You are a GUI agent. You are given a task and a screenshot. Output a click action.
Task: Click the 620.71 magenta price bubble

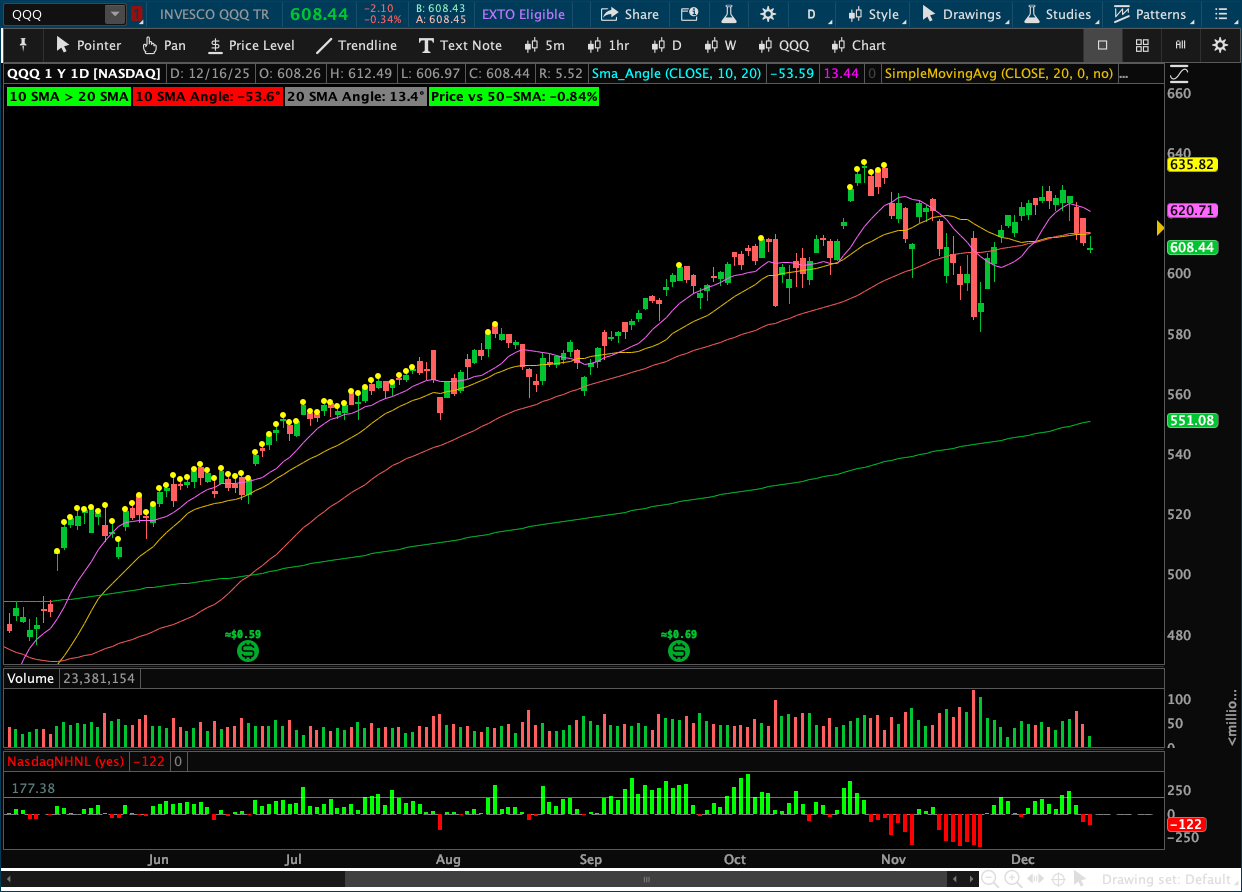pos(1192,210)
